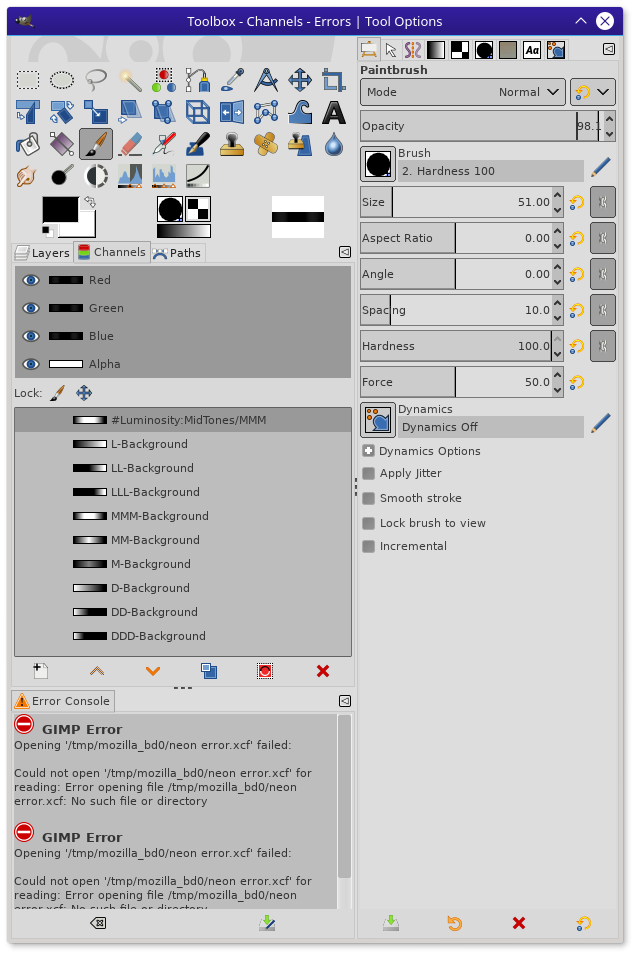Reset Force to default value
Viewport: 636px width, 956px height.
tap(577, 382)
